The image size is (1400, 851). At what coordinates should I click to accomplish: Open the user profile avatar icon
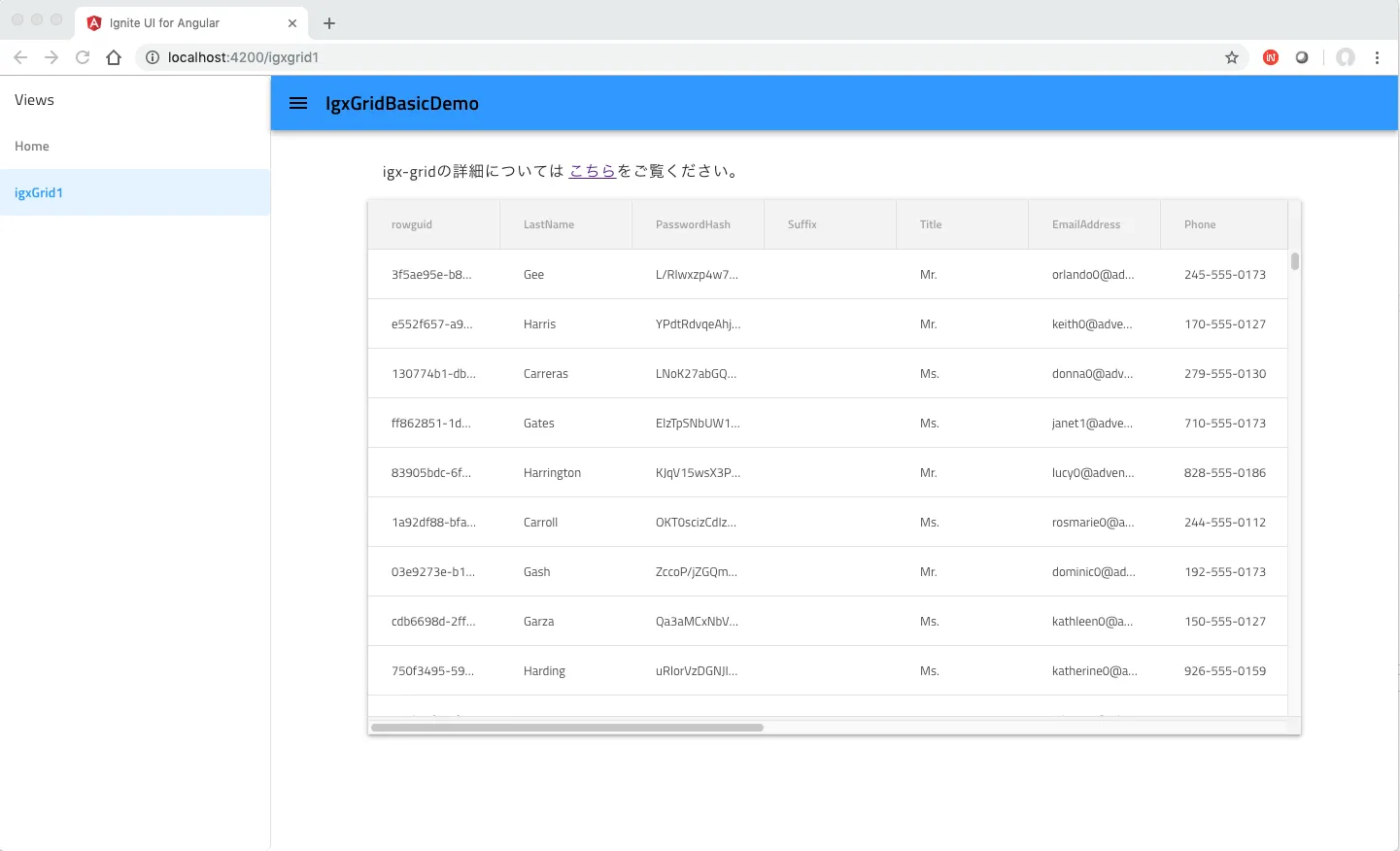[x=1345, y=57]
